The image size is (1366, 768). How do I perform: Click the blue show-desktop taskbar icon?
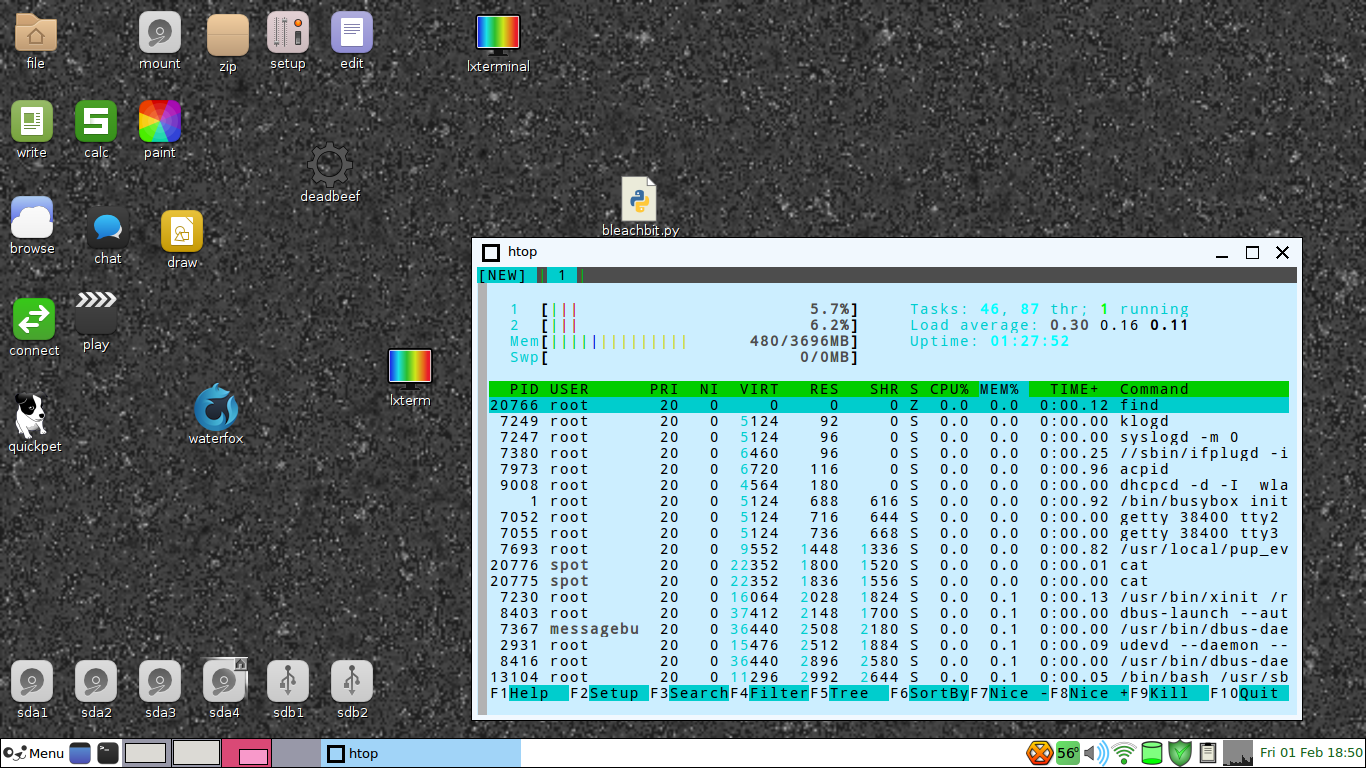tap(80, 753)
